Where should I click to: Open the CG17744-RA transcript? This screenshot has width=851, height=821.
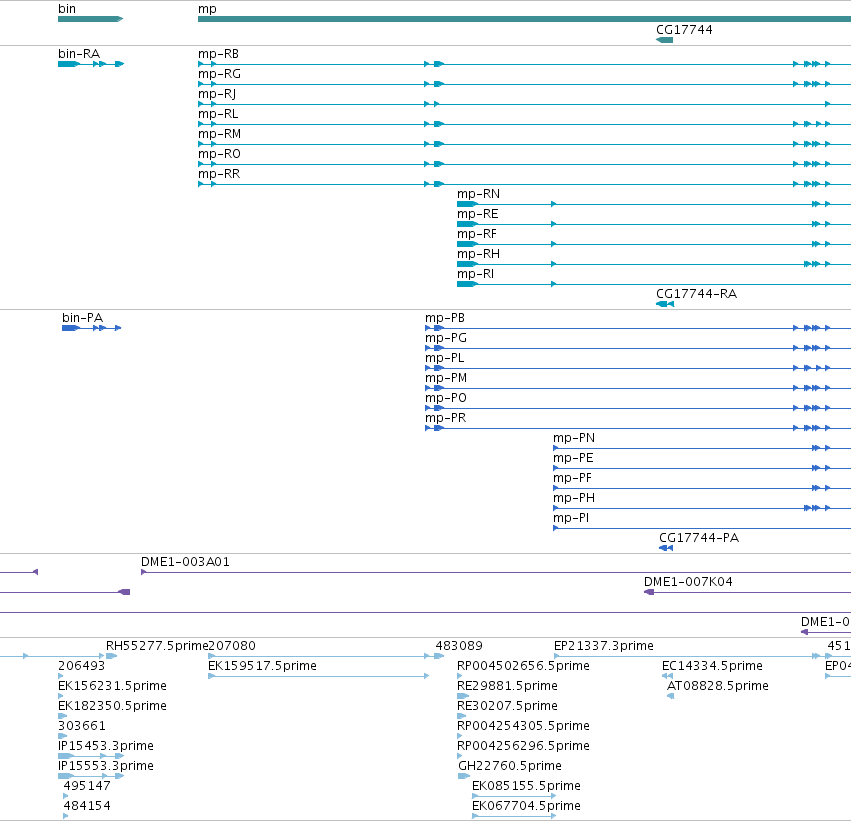[x=696, y=294]
